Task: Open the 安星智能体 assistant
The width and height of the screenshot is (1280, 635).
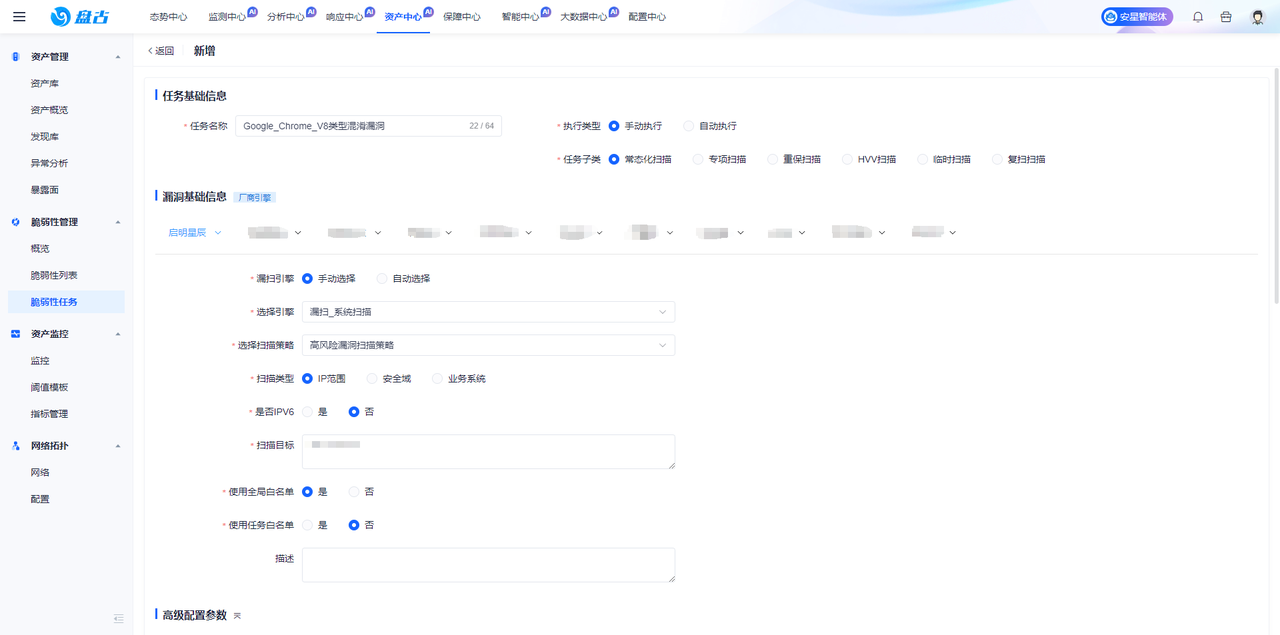Action: point(1136,16)
